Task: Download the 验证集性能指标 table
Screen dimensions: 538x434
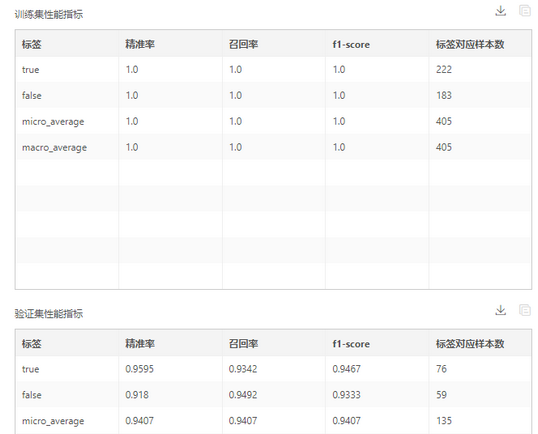Action: [x=501, y=310]
